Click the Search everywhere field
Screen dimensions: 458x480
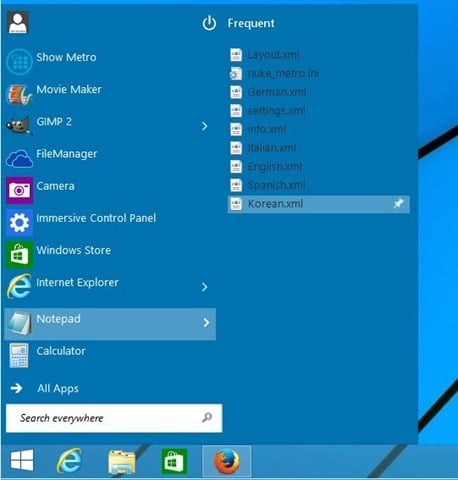coord(114,418)
